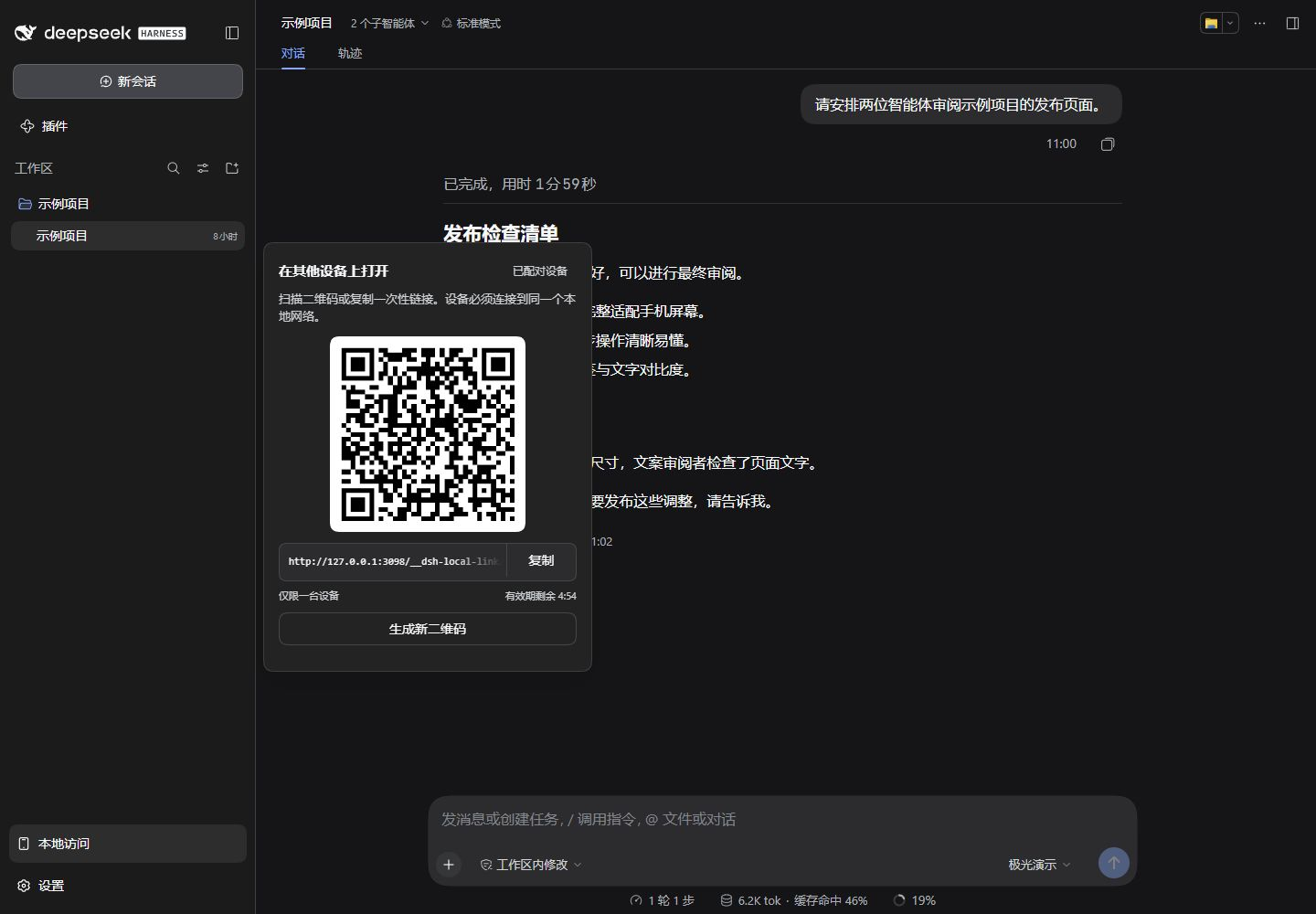Click the 已配对设备 link
Viewport: 1316px width, 914px height.
pos(540,271)
